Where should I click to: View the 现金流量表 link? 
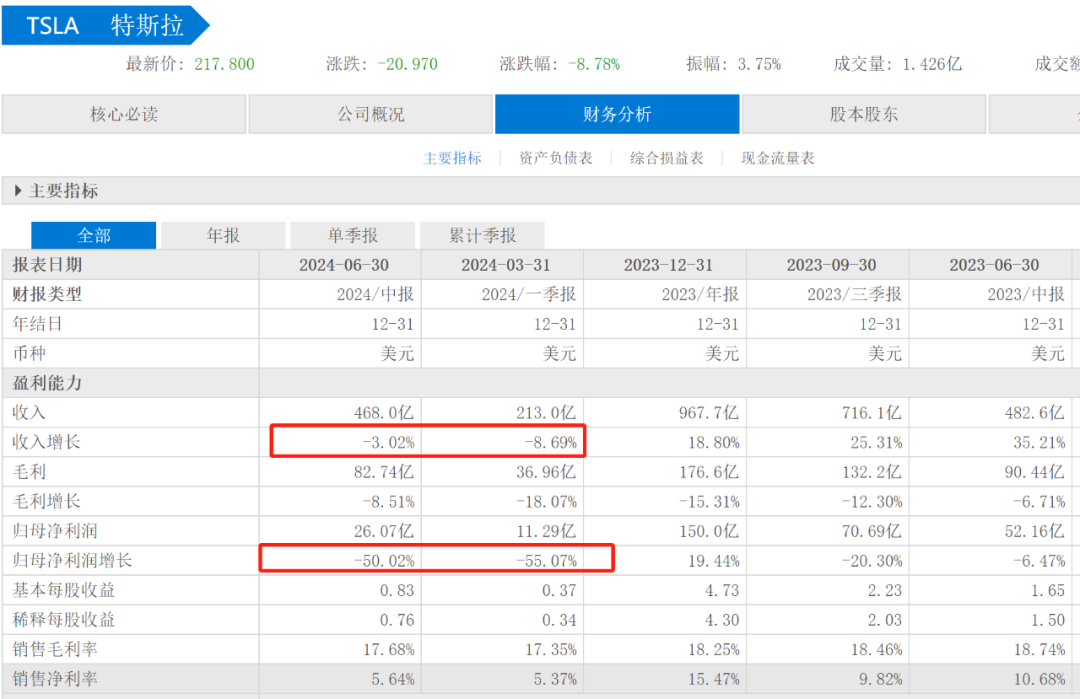click(777, 158)
